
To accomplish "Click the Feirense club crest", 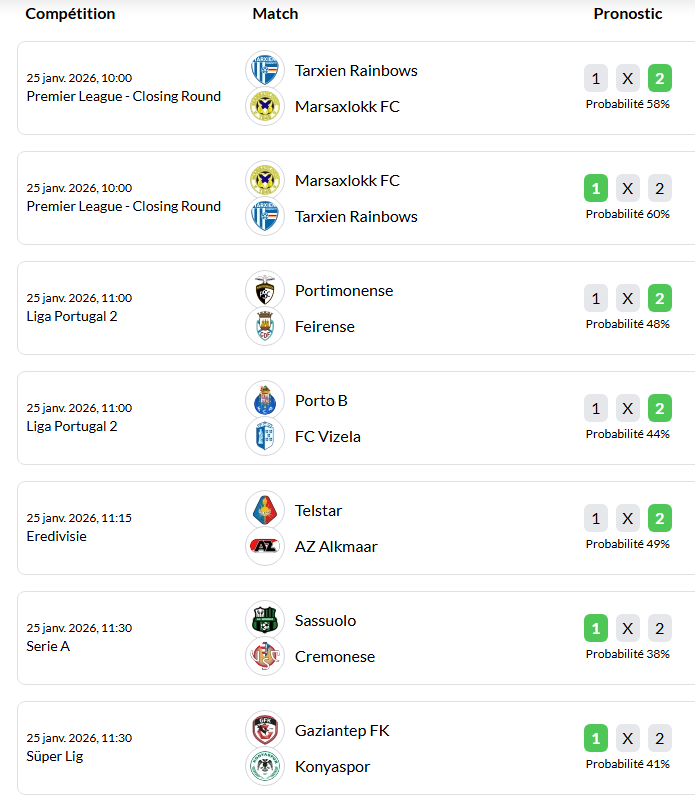I will (x=265, y=326).
